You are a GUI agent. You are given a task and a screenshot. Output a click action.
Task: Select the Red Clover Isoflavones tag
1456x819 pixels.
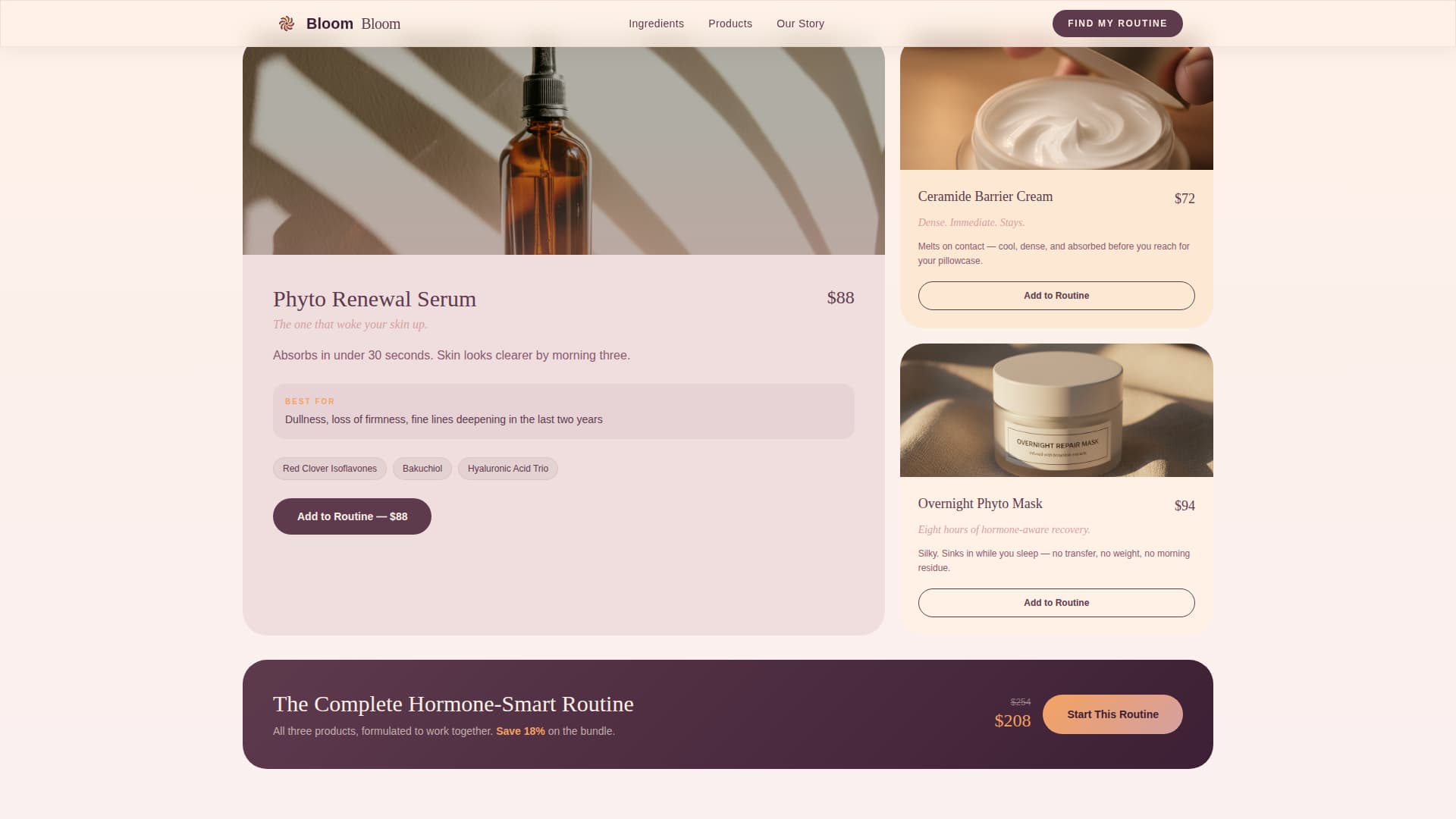tap(329, 468)
